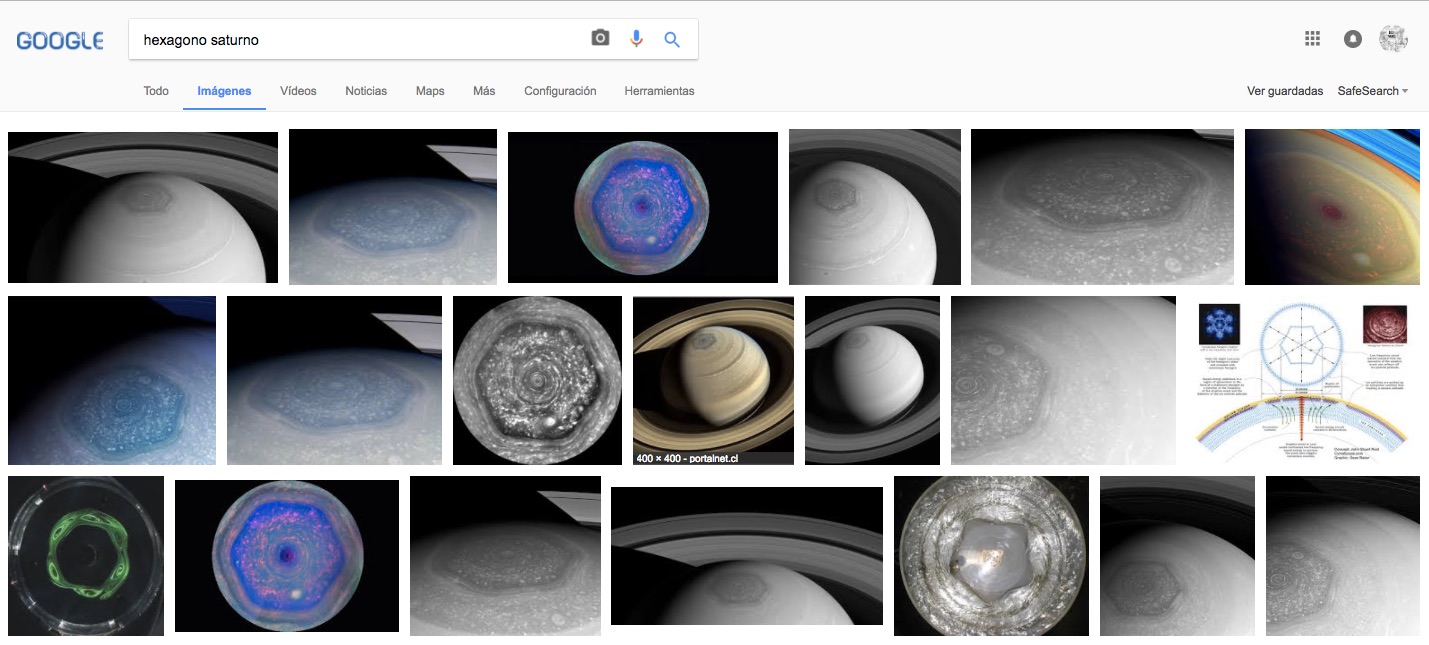Switch to the Vídeos tab
The height and width of the screenshot is (645, 1429).
(298, 91)
